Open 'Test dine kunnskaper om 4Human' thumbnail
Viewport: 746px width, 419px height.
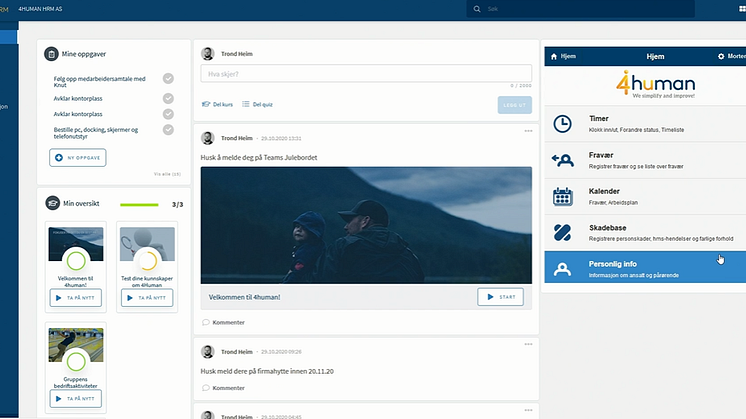(147, 244)
